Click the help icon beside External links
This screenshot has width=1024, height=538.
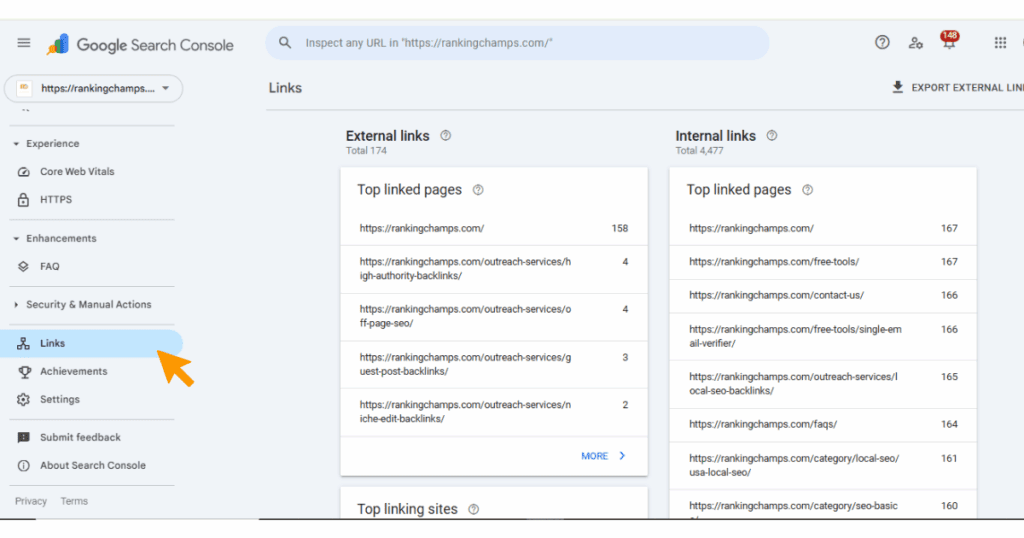[446, 136]
